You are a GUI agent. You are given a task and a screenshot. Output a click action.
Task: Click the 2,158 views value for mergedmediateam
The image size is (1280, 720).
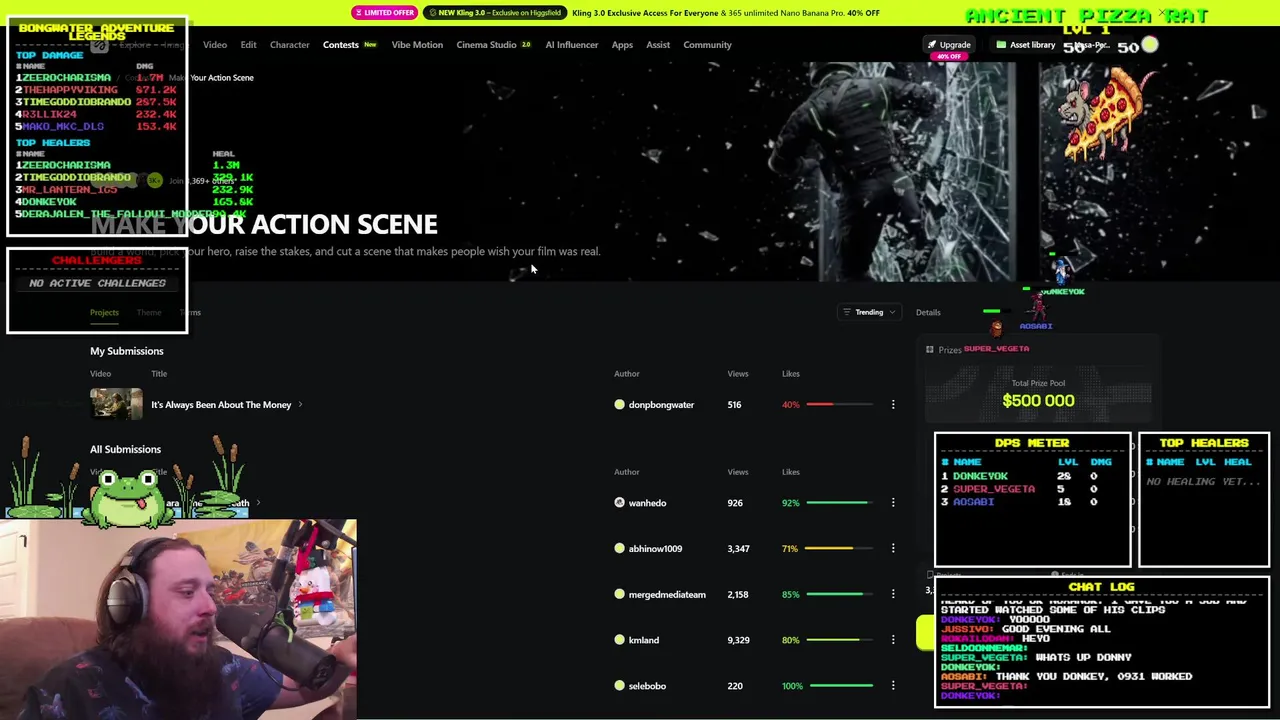click(x=738, y=595)
